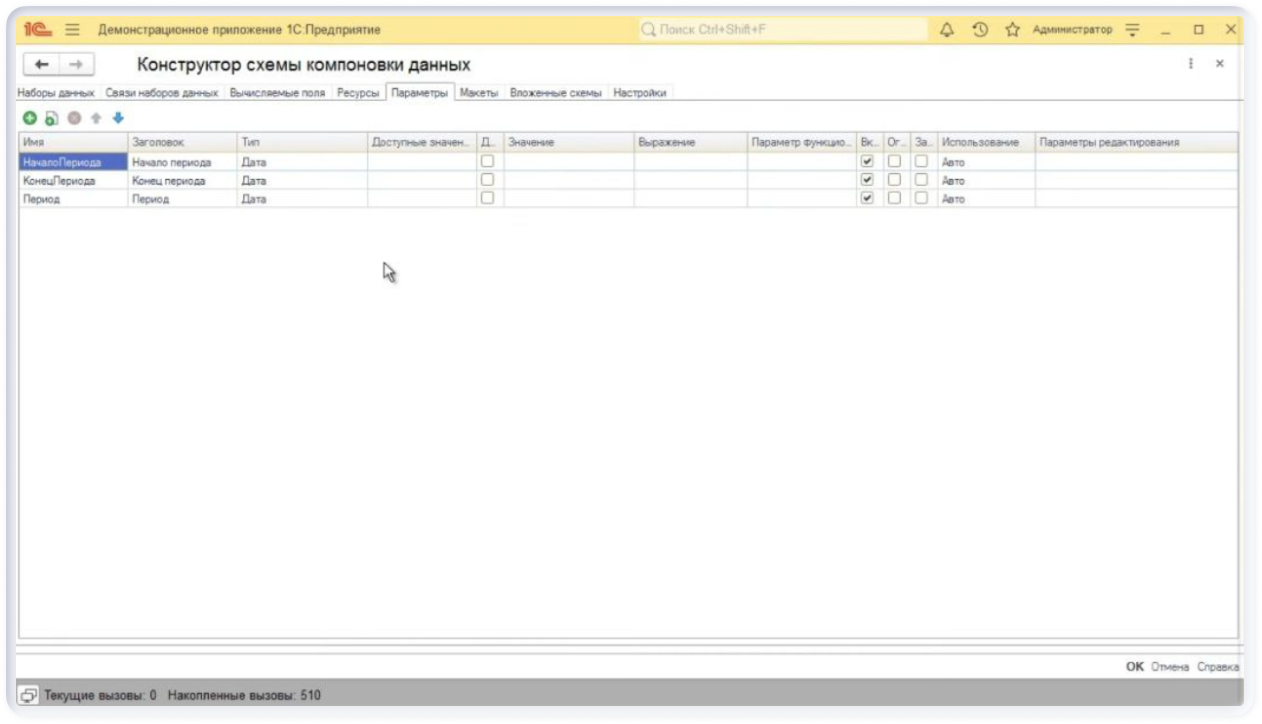Click the OK button
1262x724 pixels.
1134,667
